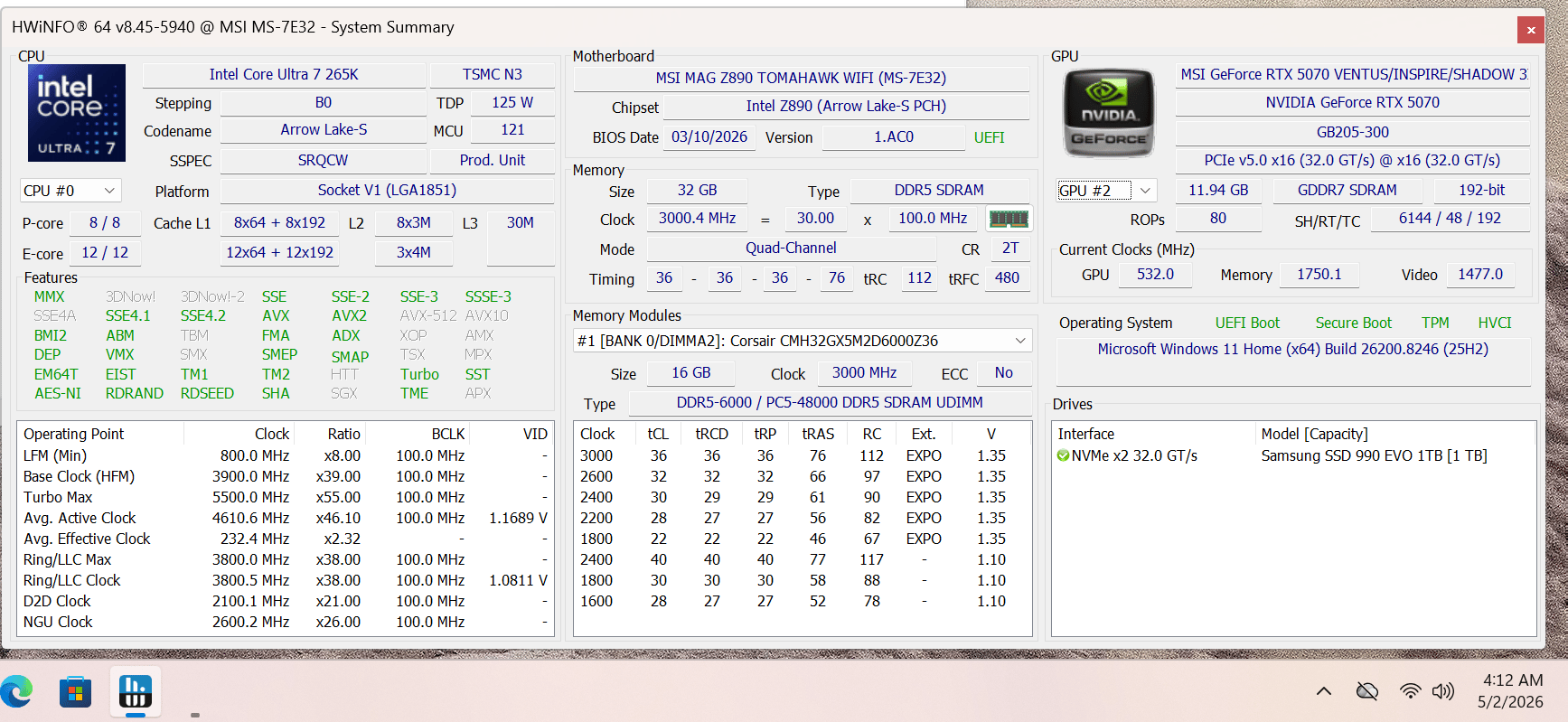Click the BIOS date 03/10/2026 value
This screenshot has width=1568, height=722.
pyautogui.click(x=709, y=137)
